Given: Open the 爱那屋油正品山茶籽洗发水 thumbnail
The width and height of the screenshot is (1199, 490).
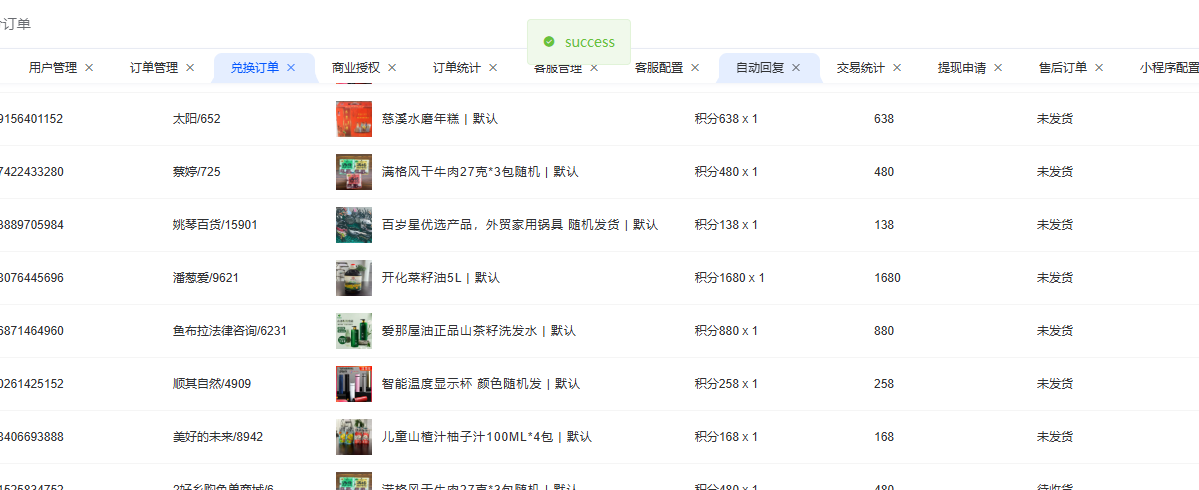Looking at the screenshot, I should [354, 331].
